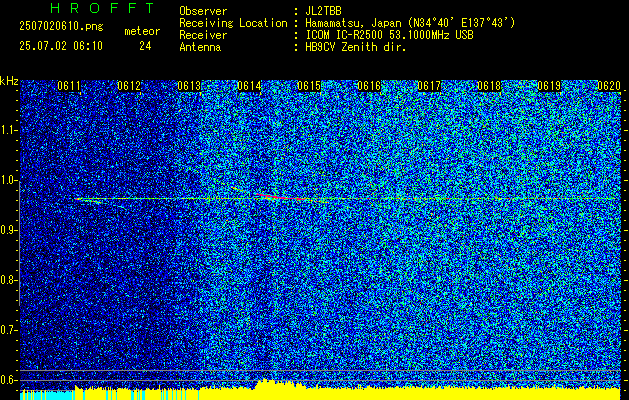
Task: Click the 0.9 kHz frequency label
Action: point(8,230)
